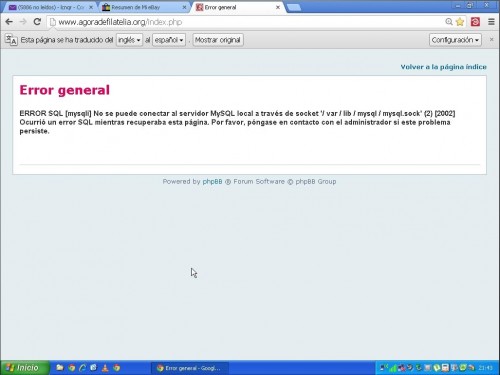
Task: Click the system tray clock
Action: point(485,368)
